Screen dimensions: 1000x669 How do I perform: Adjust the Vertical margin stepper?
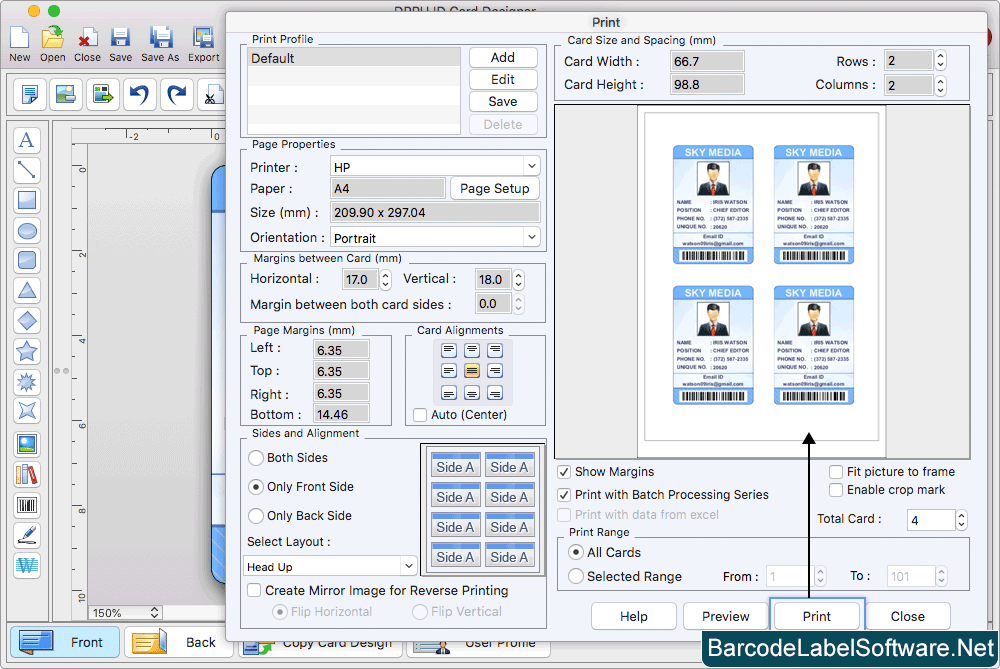pyautogui.click(x=518, y=279)
